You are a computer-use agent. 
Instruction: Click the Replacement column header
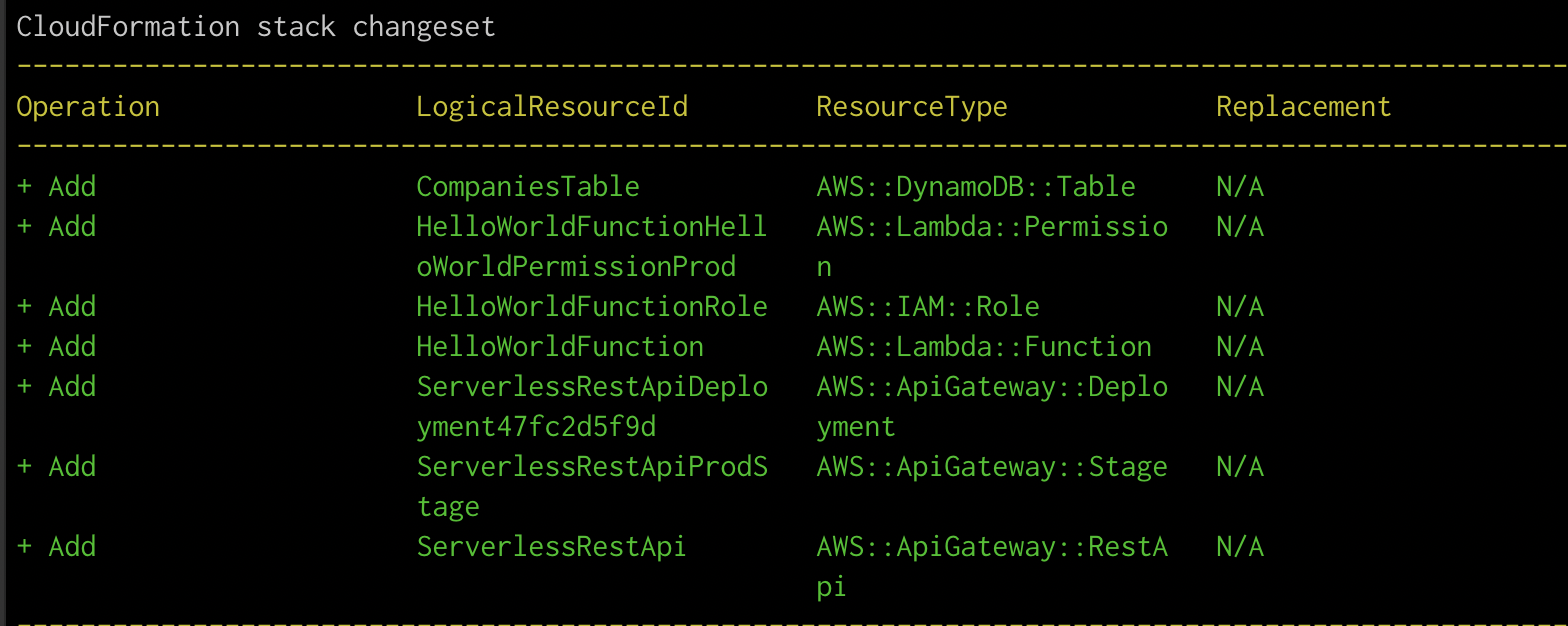(x=1304, y=107)
